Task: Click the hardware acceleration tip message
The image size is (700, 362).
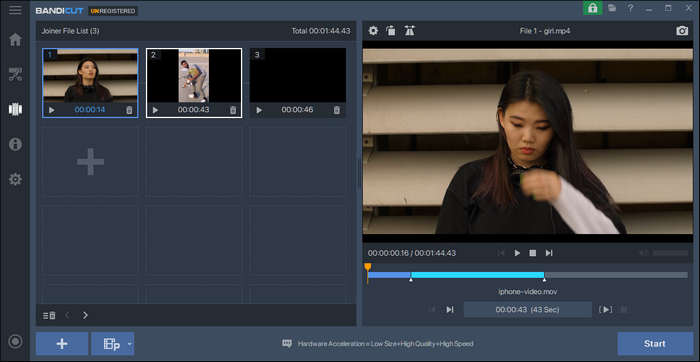Action: [378, 344]
